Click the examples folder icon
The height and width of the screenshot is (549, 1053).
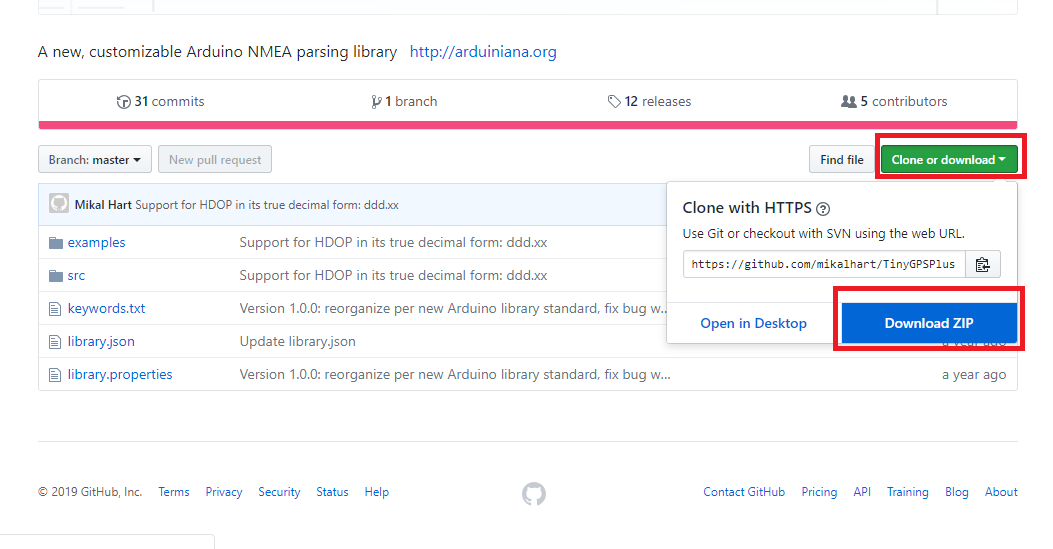pyautogui.click(x=56, y=243)
